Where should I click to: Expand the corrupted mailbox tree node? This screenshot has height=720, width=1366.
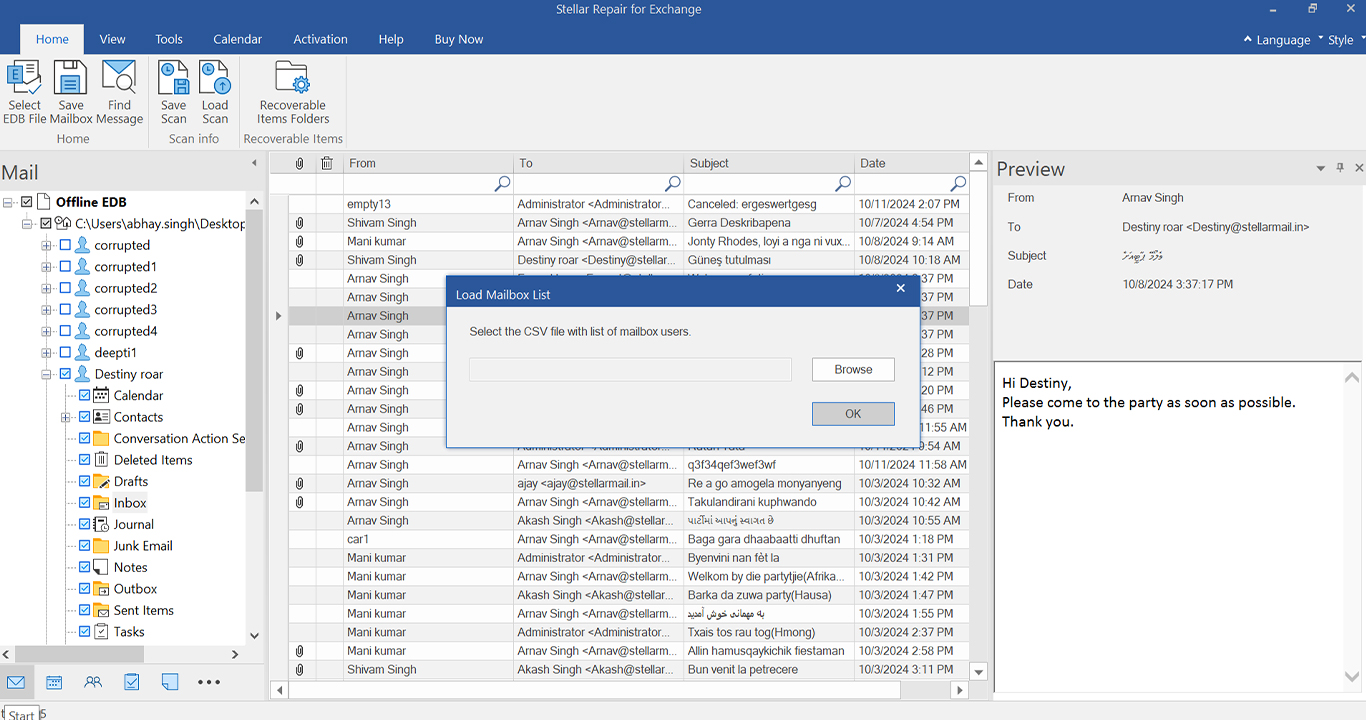(46, 245)
